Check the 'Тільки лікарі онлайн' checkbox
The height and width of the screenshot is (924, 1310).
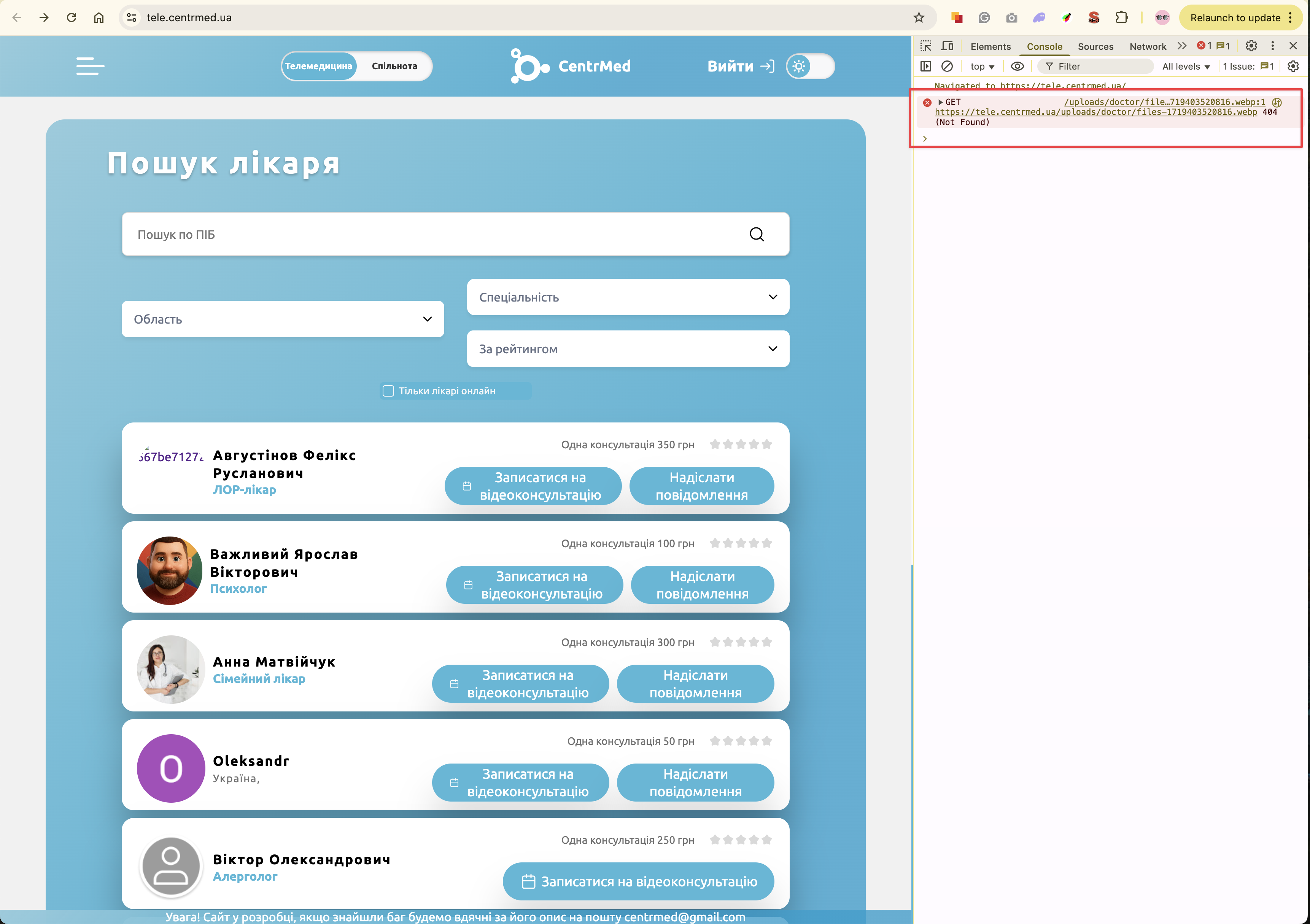coord(388,391)
